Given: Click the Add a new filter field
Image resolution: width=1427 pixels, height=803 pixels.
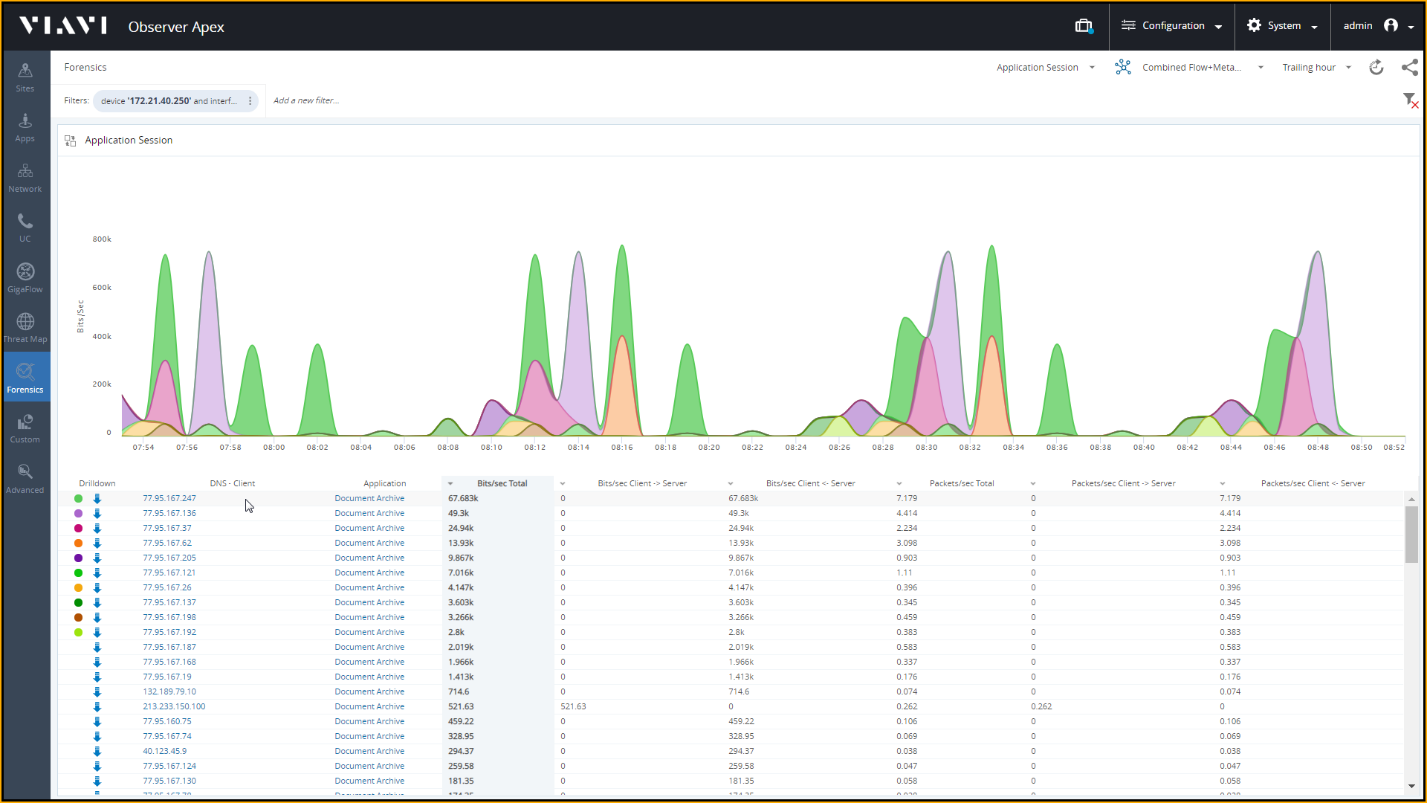Looking at the screenshot, I should pyautogui.click(x=306, y=101).
